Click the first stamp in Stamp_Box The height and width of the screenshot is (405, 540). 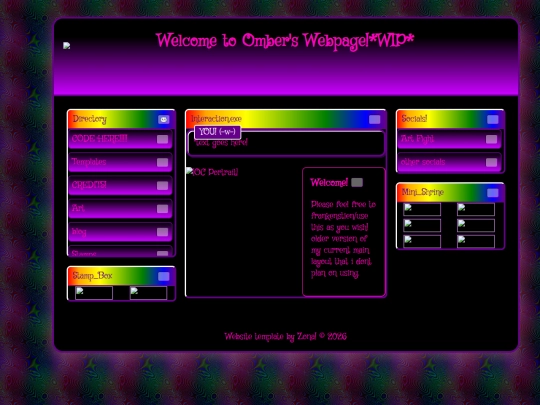pos(94,293)
